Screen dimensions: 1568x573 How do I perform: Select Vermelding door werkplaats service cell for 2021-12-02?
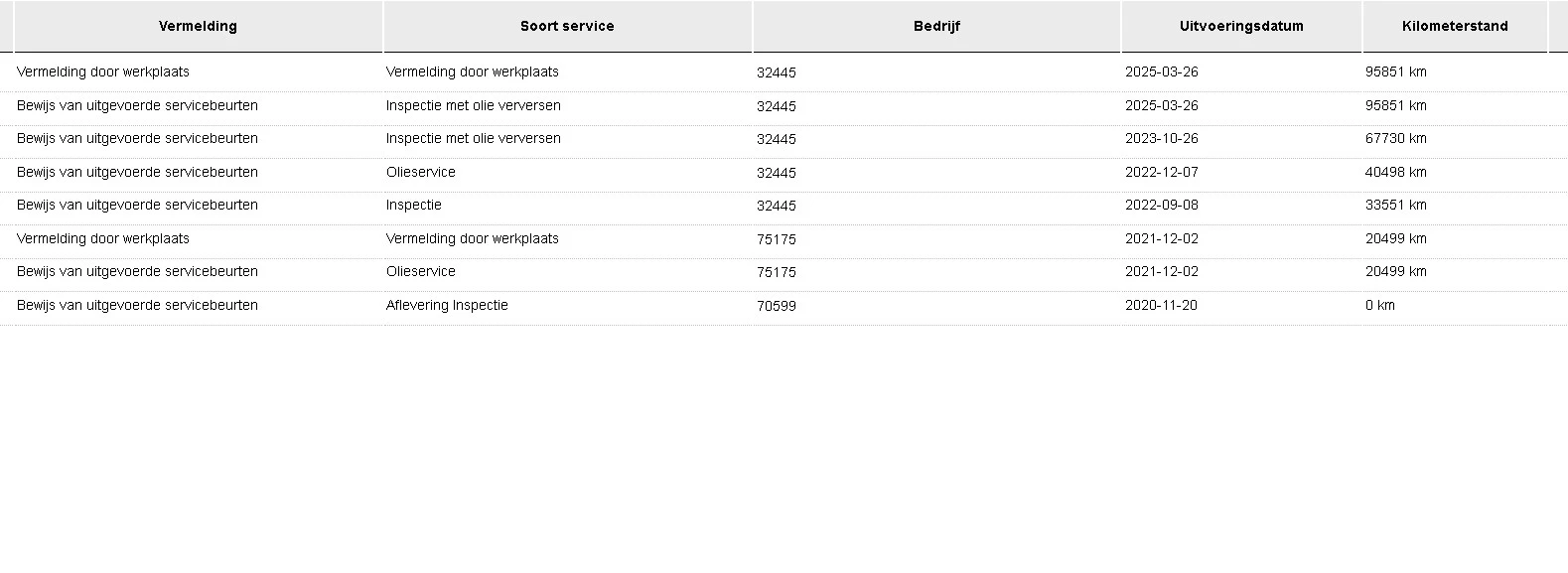(472, 239)
